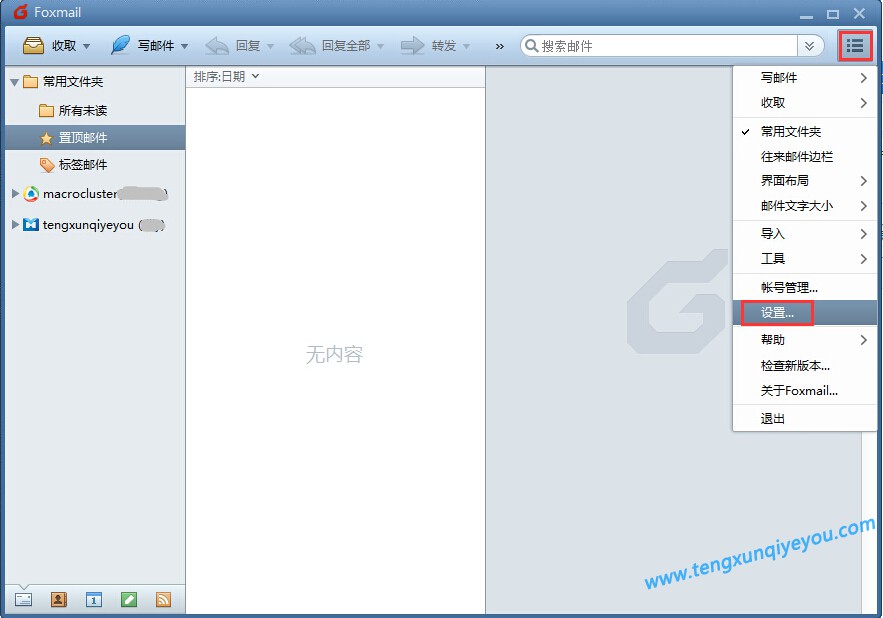Screen dimensions: 883x618
Task: Click the Foxmail logo in title bar
Action: 21,12
